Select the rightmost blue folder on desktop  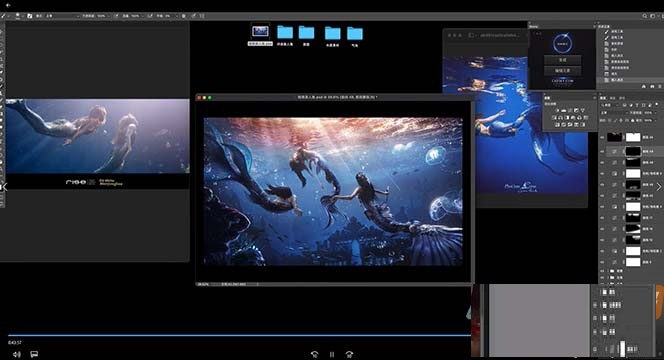pyautogui.click(x=355, y=33)
